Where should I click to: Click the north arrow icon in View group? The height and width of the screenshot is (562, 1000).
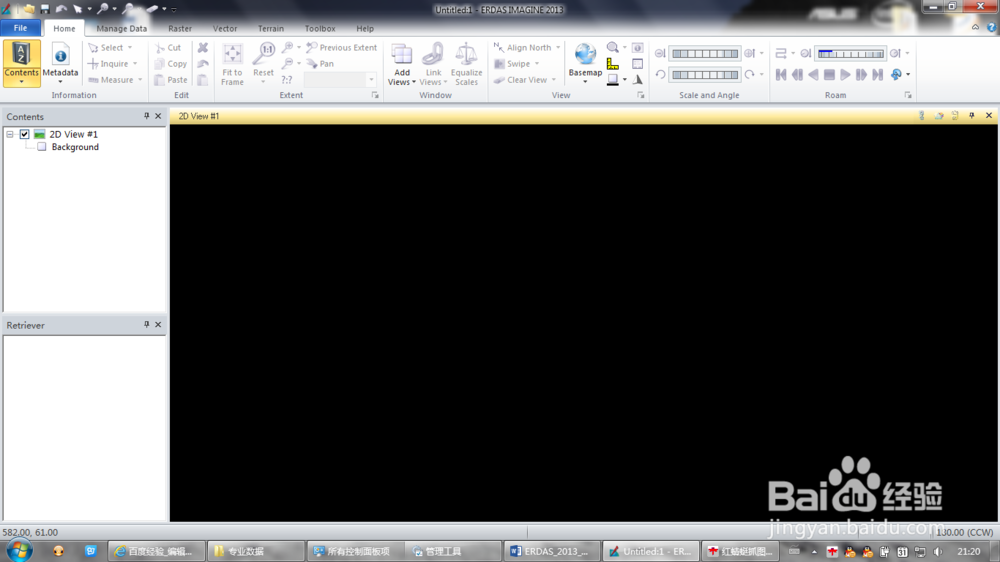pyautogui.click(x=638, y=80)
